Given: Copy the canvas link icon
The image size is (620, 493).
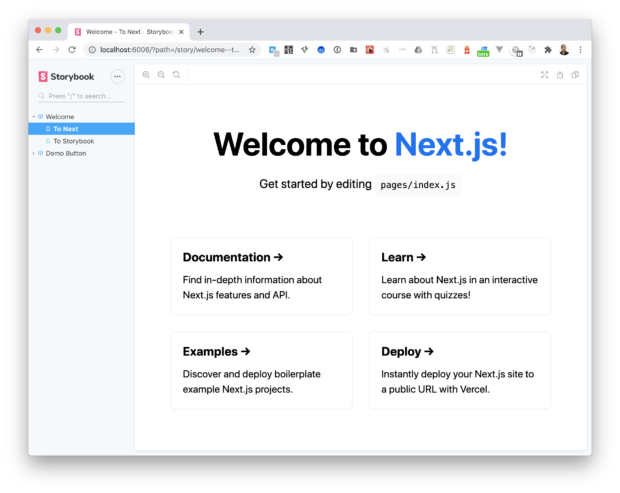Looking at the screenshot, I should click(575, 75).
